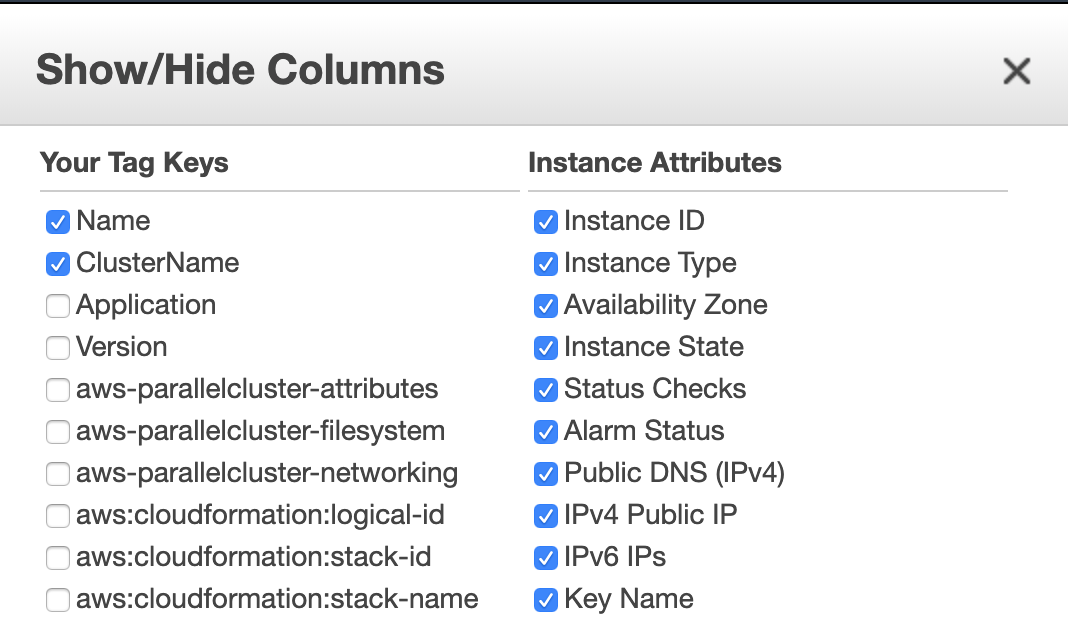Check the aws:cloudformation:stack-name checkbox
This screenshot has width=1068, height=618.
[x=57, y=600]
